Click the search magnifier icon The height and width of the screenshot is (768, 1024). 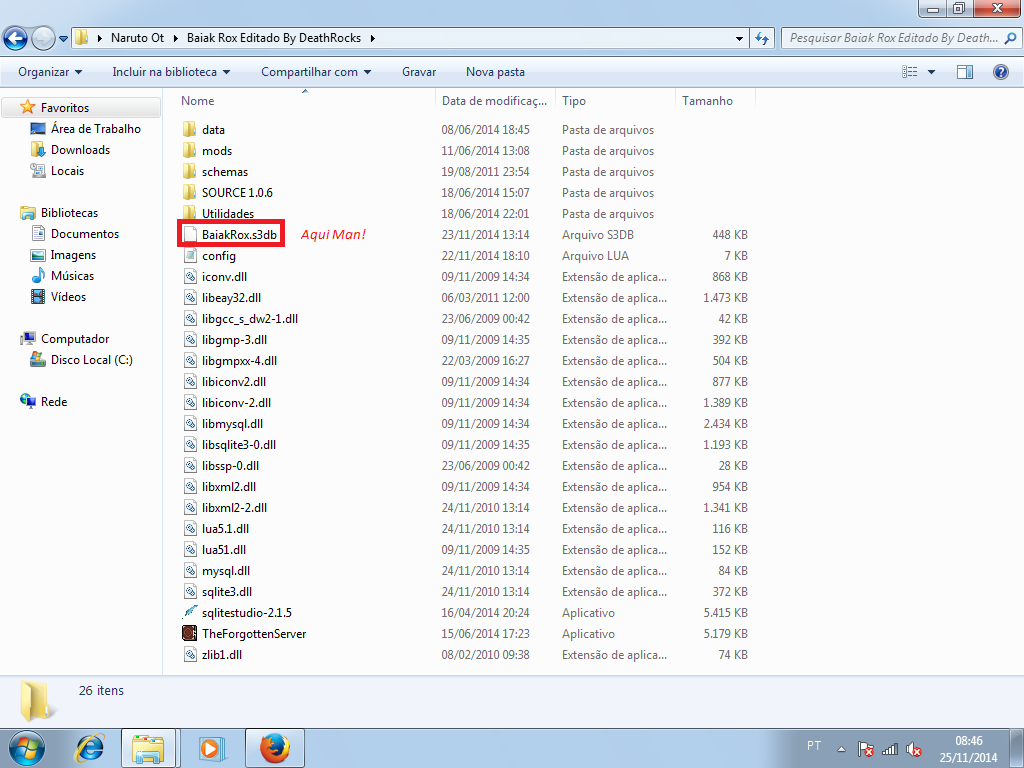[x=1011, y=38]
